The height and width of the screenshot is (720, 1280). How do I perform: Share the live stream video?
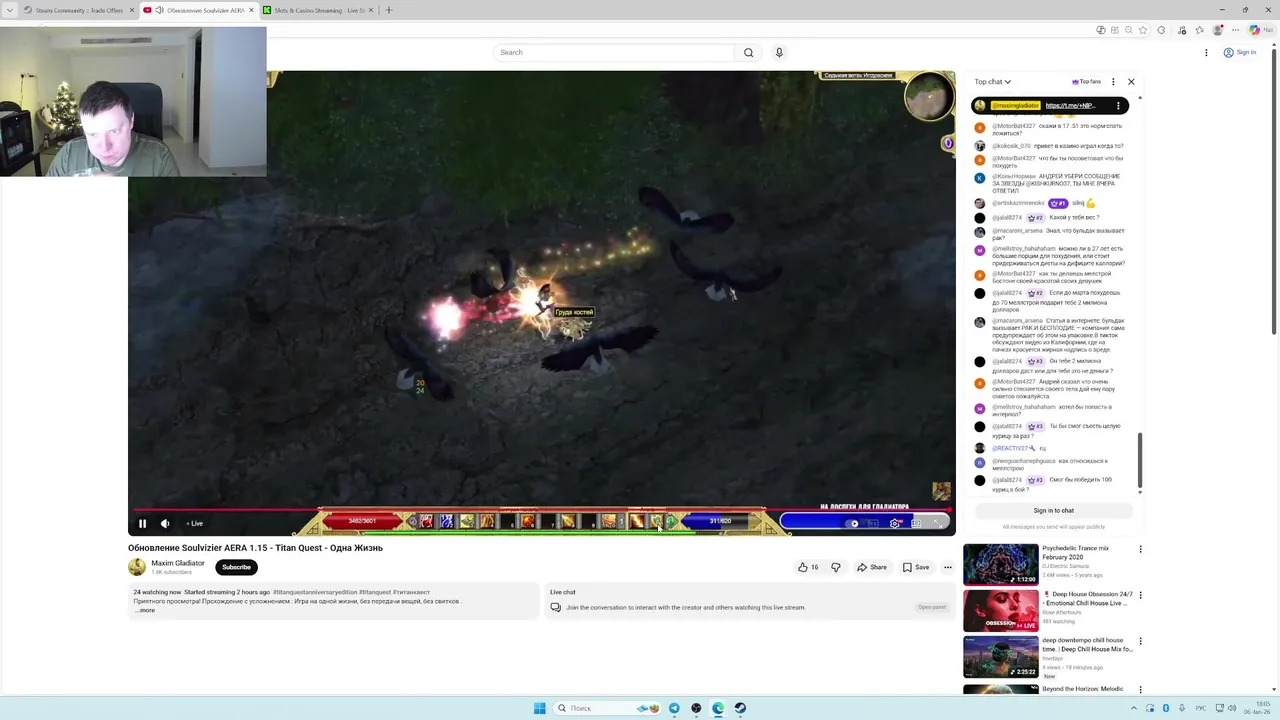point(871,567)
